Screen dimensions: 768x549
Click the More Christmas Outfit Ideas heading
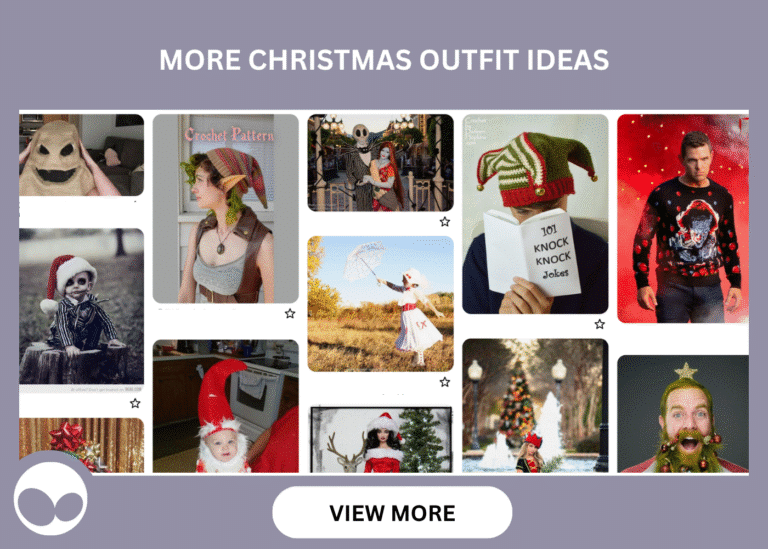coord(384,60)
